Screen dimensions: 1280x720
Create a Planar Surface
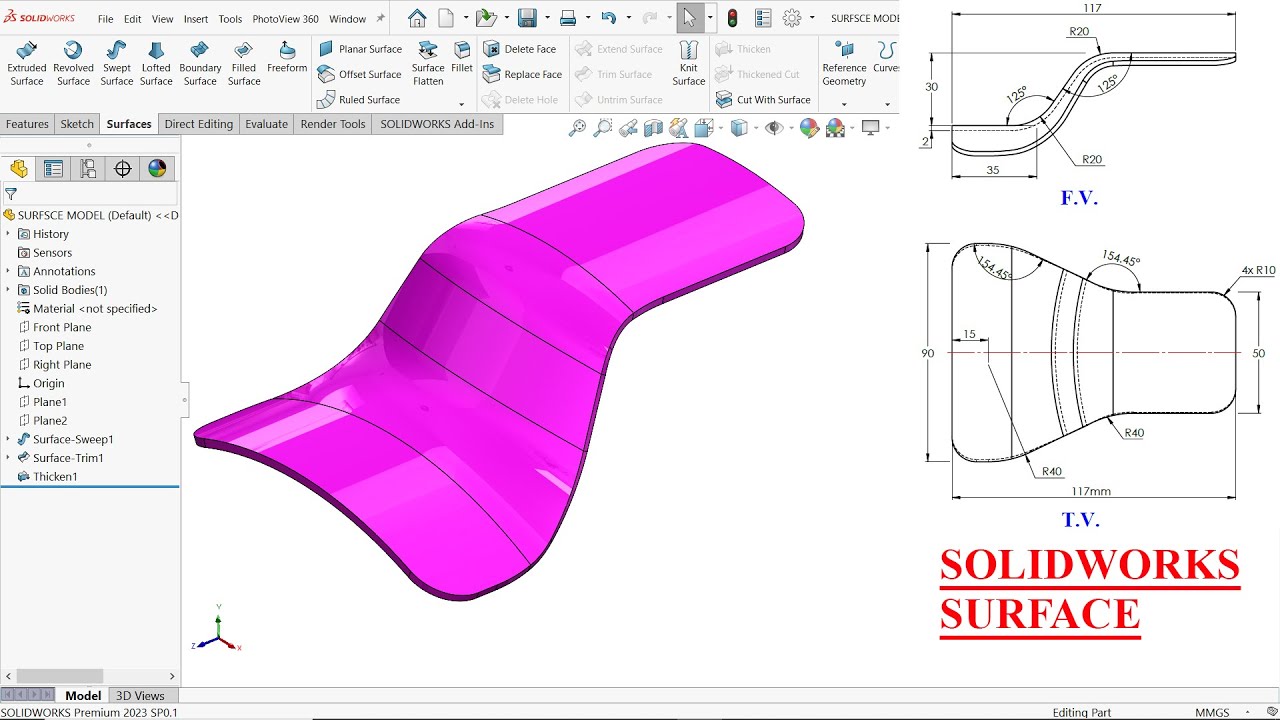click(360, 49)
